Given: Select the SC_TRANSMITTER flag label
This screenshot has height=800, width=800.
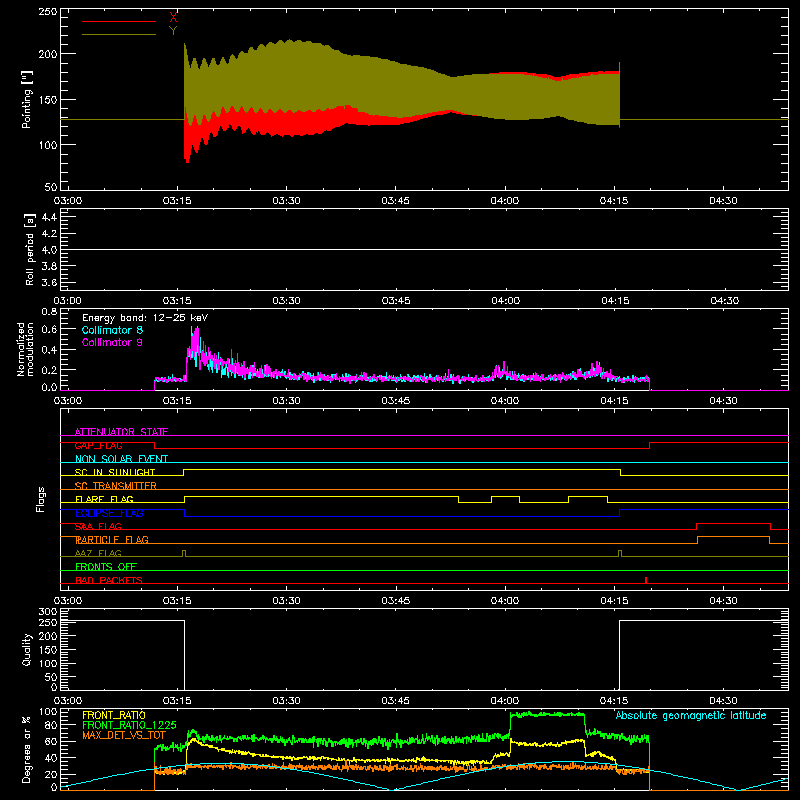Looking at the screenshot, I should click(116, 486).
